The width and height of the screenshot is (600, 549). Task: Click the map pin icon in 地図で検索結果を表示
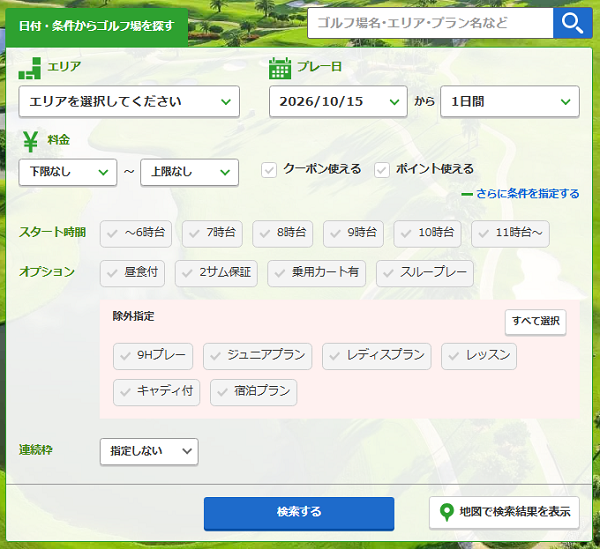(x=446, y=512)
